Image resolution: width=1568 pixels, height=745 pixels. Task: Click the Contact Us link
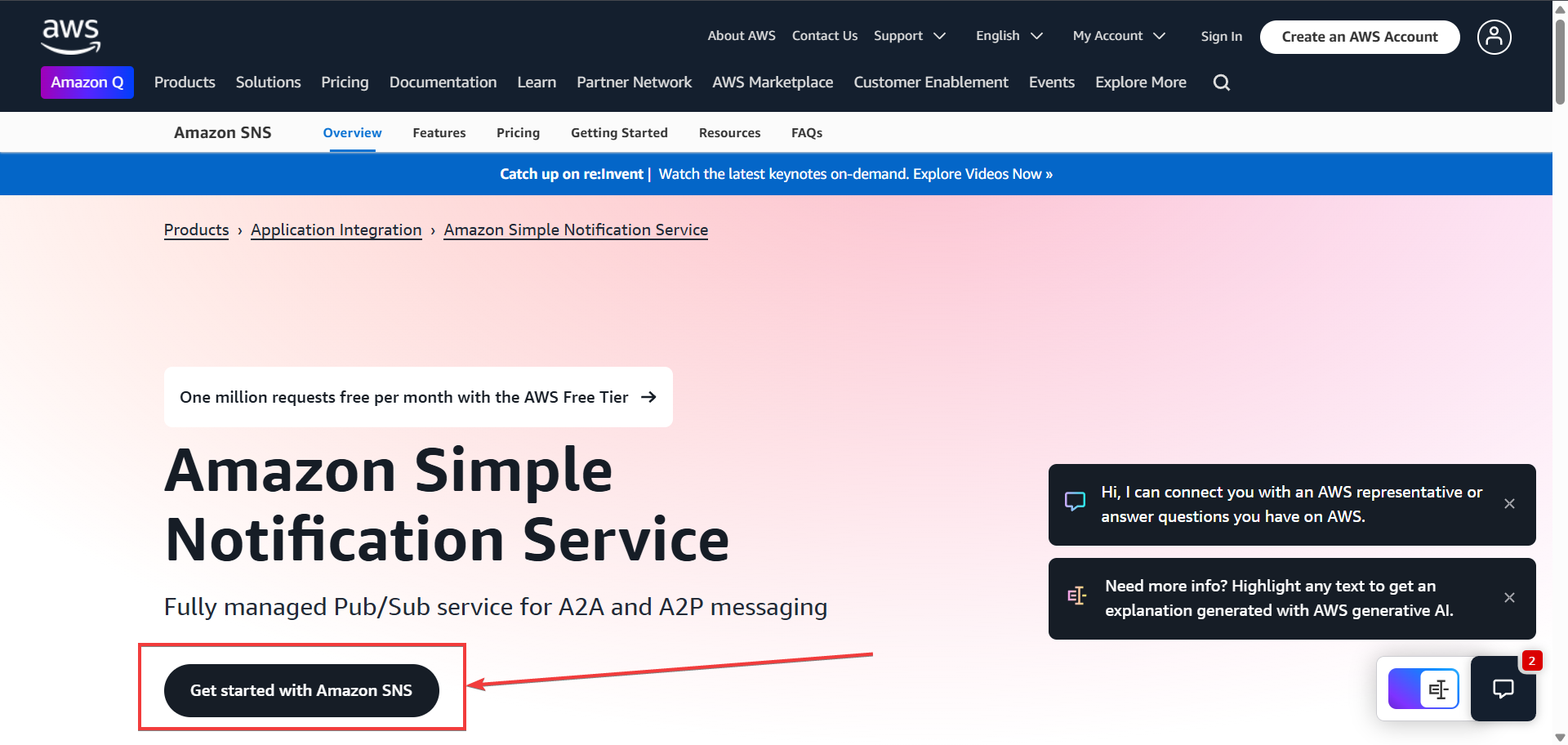coord(825,36)
